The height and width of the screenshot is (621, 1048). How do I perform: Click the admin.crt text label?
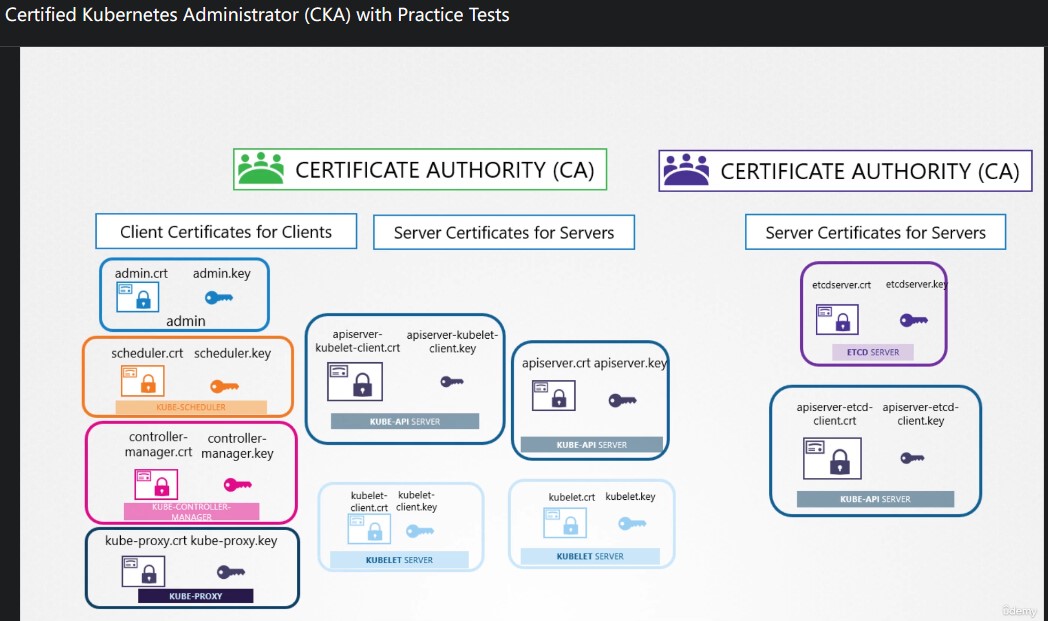click(x=141, y=273)
